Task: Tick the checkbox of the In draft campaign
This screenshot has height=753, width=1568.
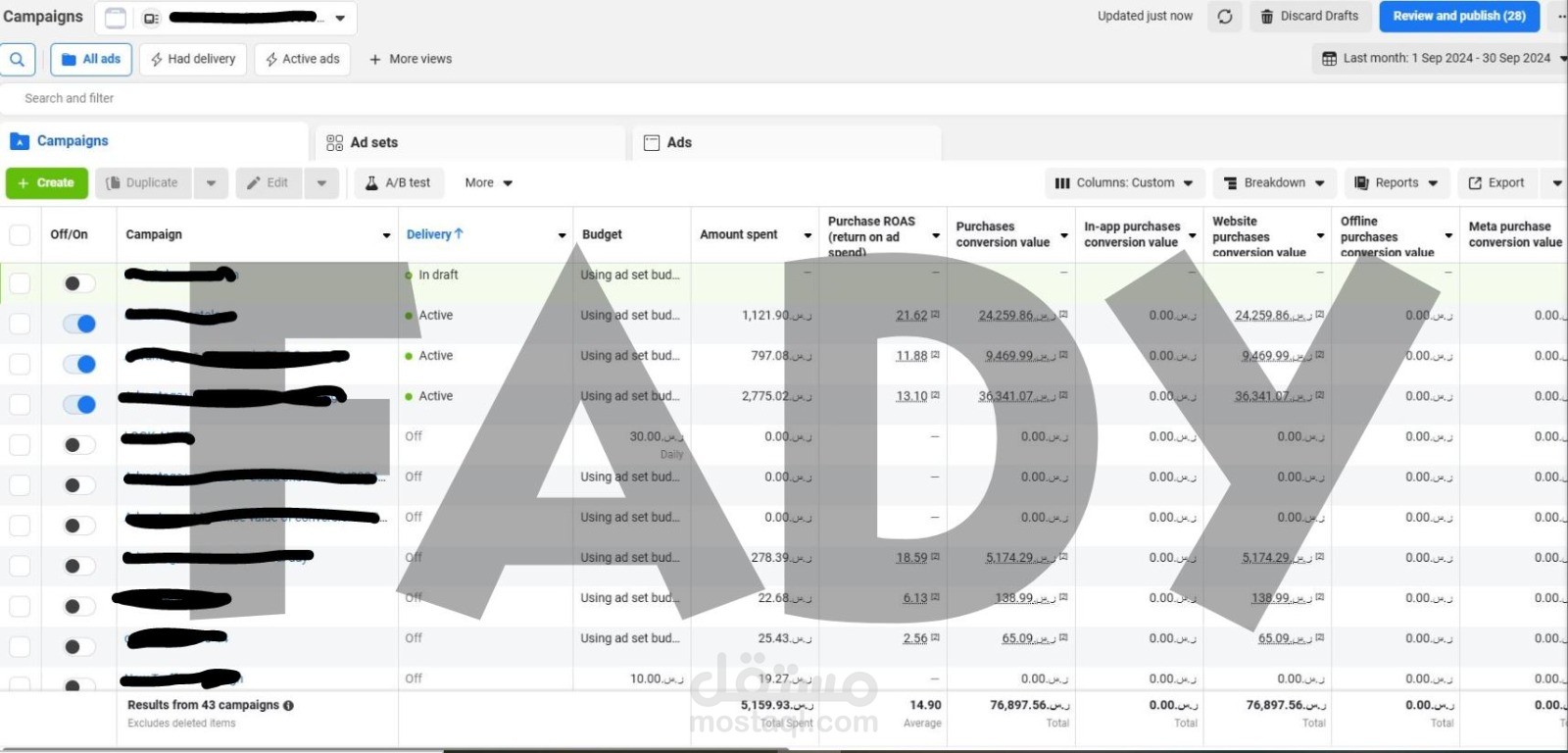Action: 20,283
